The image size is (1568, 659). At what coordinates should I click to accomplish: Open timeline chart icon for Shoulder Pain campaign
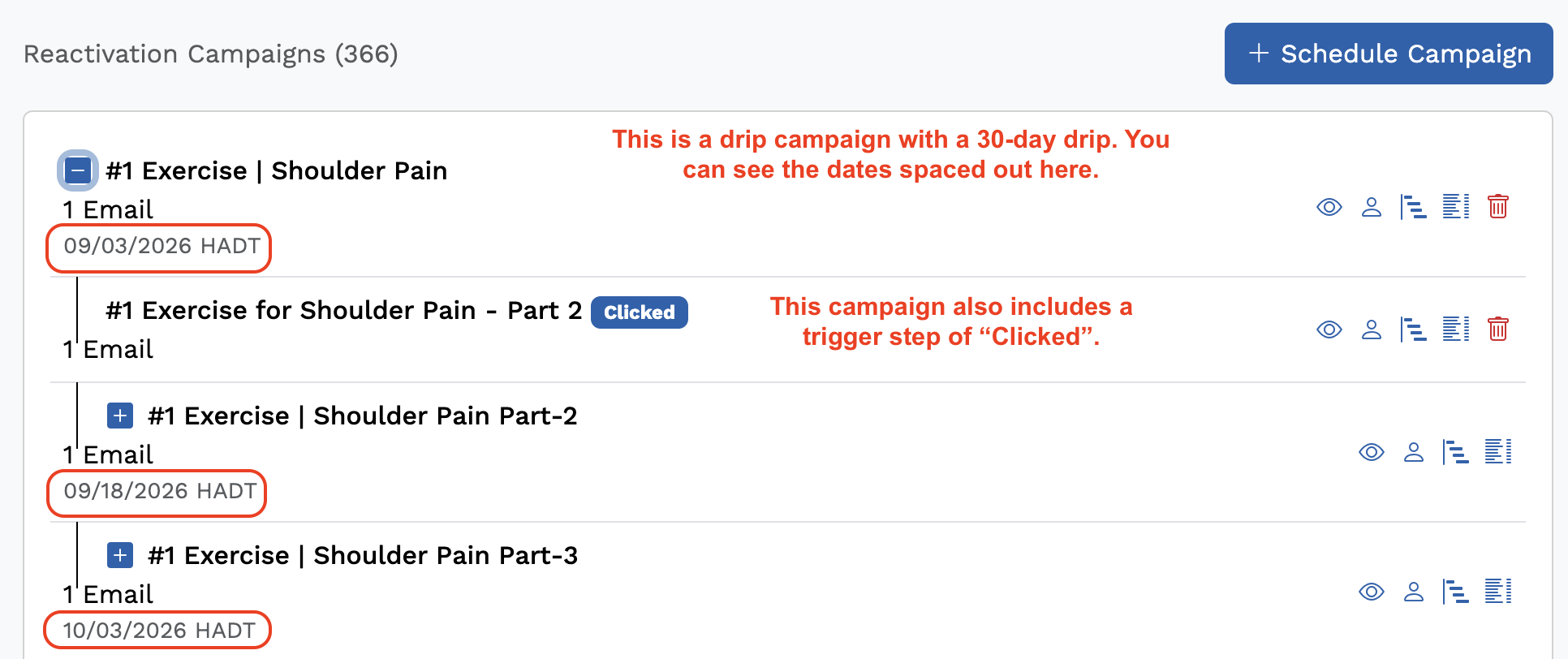pos(1414,207)
